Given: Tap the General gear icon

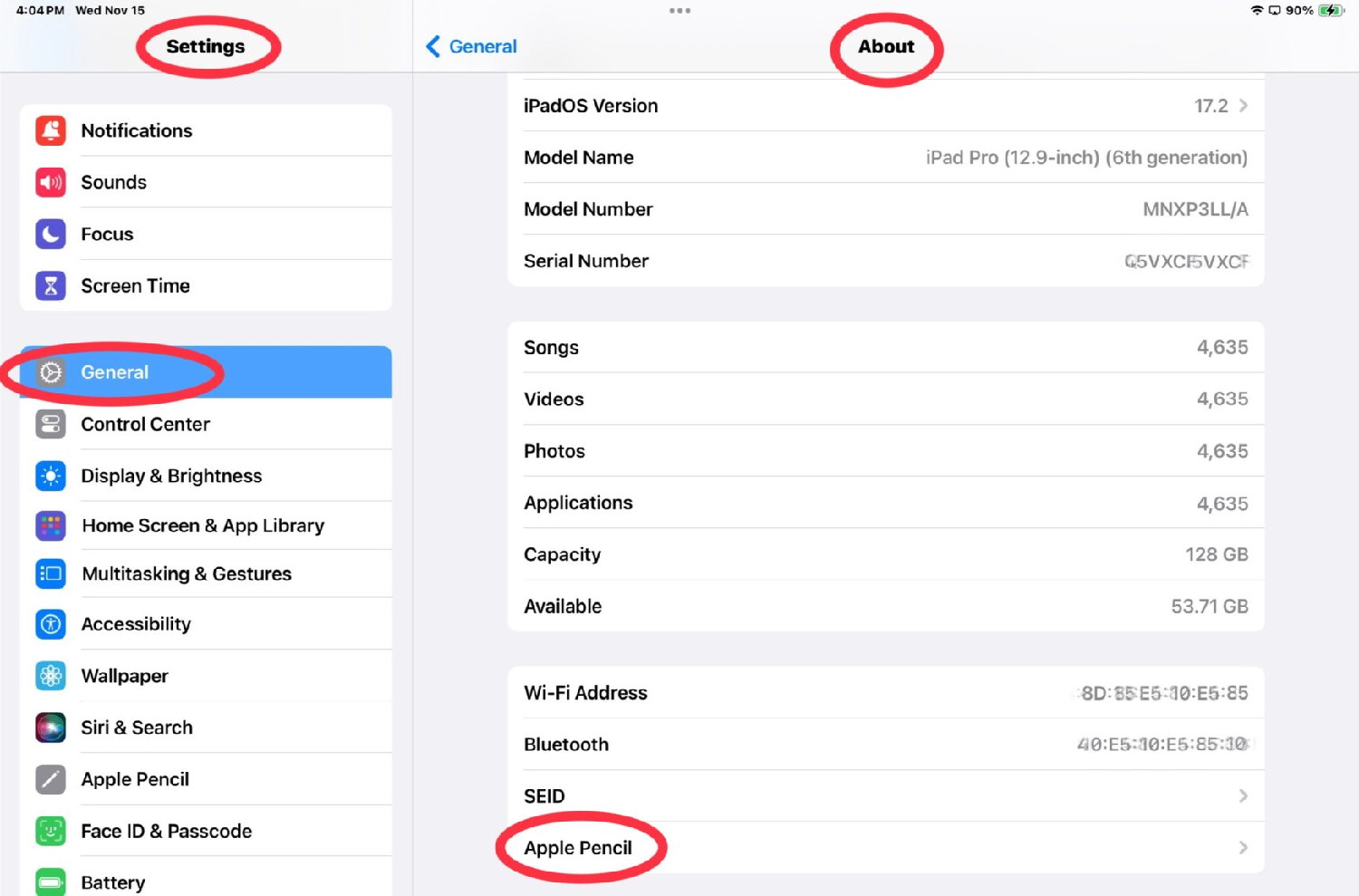Looking at the screenshot, I should (x=51, y=372).
